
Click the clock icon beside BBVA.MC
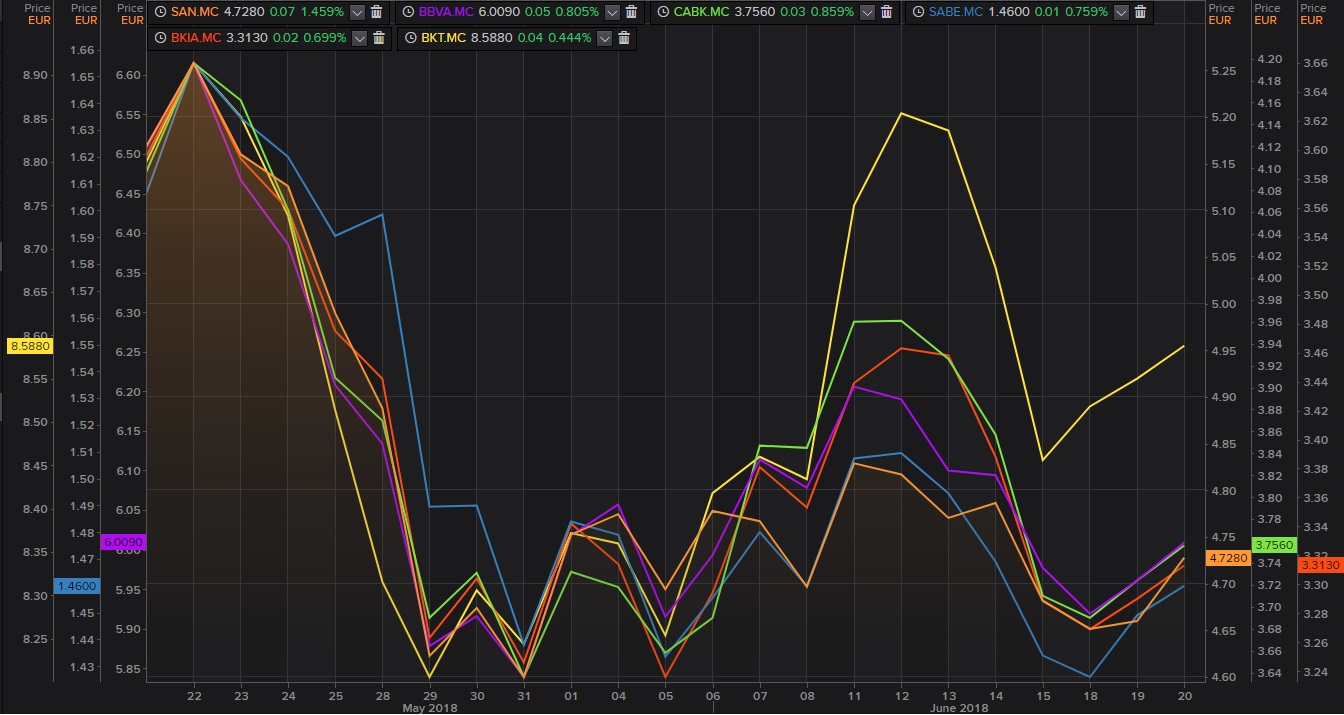[410, 12]
